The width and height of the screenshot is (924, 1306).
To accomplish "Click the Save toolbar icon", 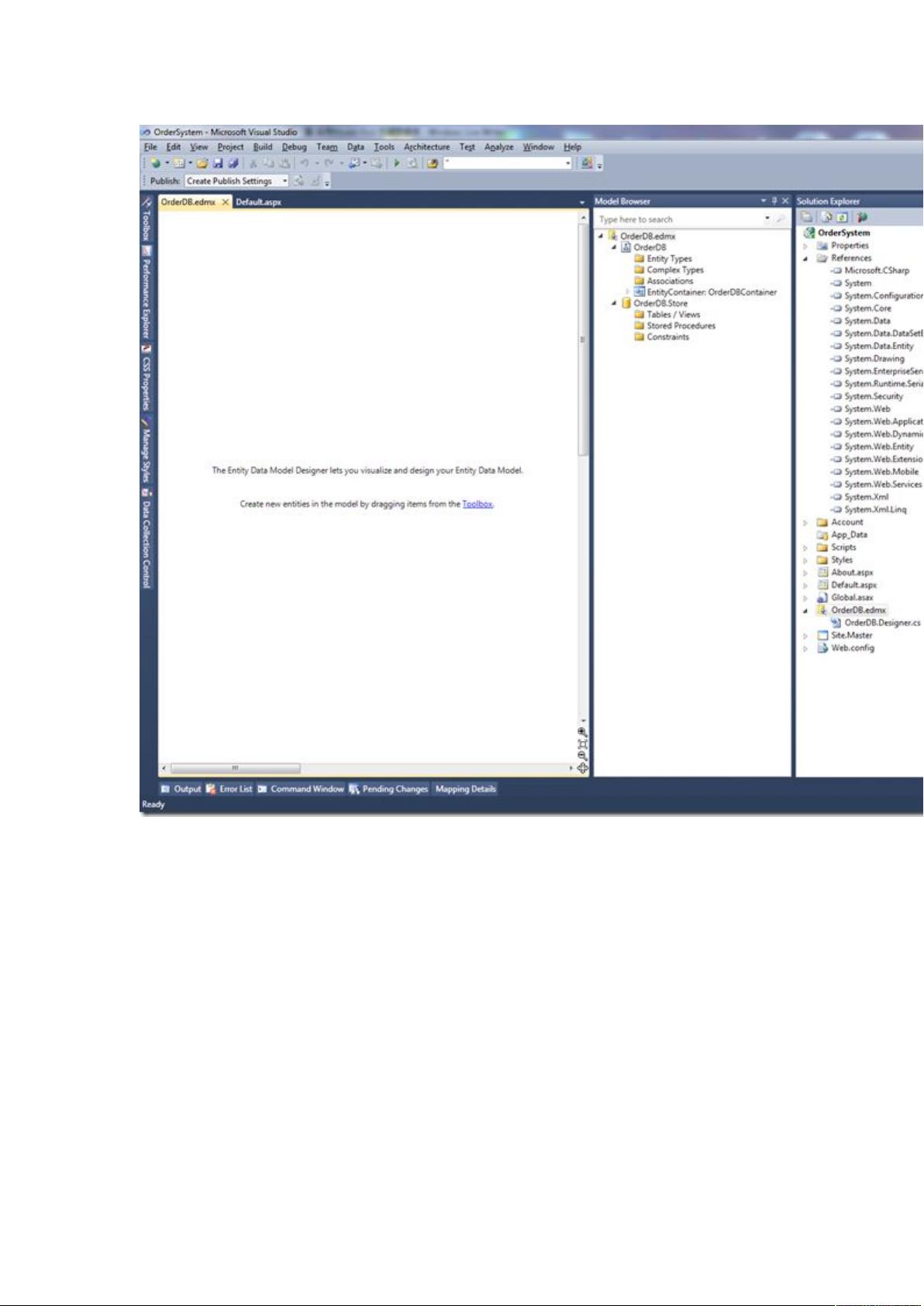I will tap(218, 163).
